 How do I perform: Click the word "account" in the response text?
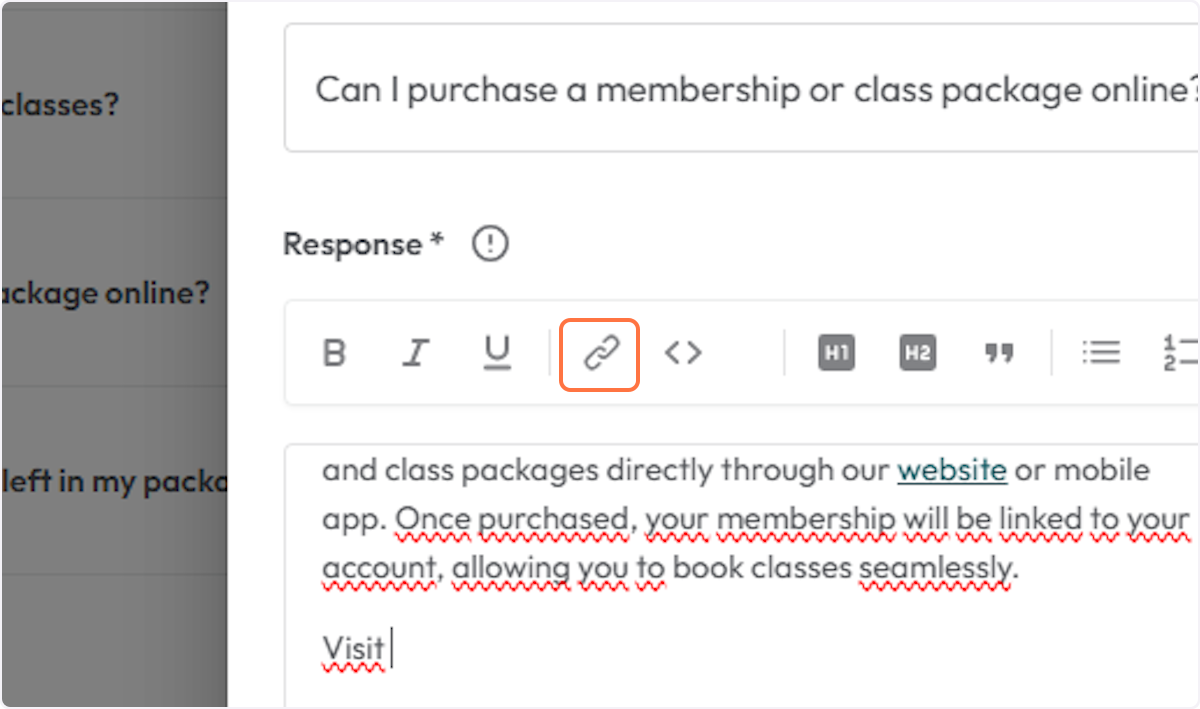(379, 569)
